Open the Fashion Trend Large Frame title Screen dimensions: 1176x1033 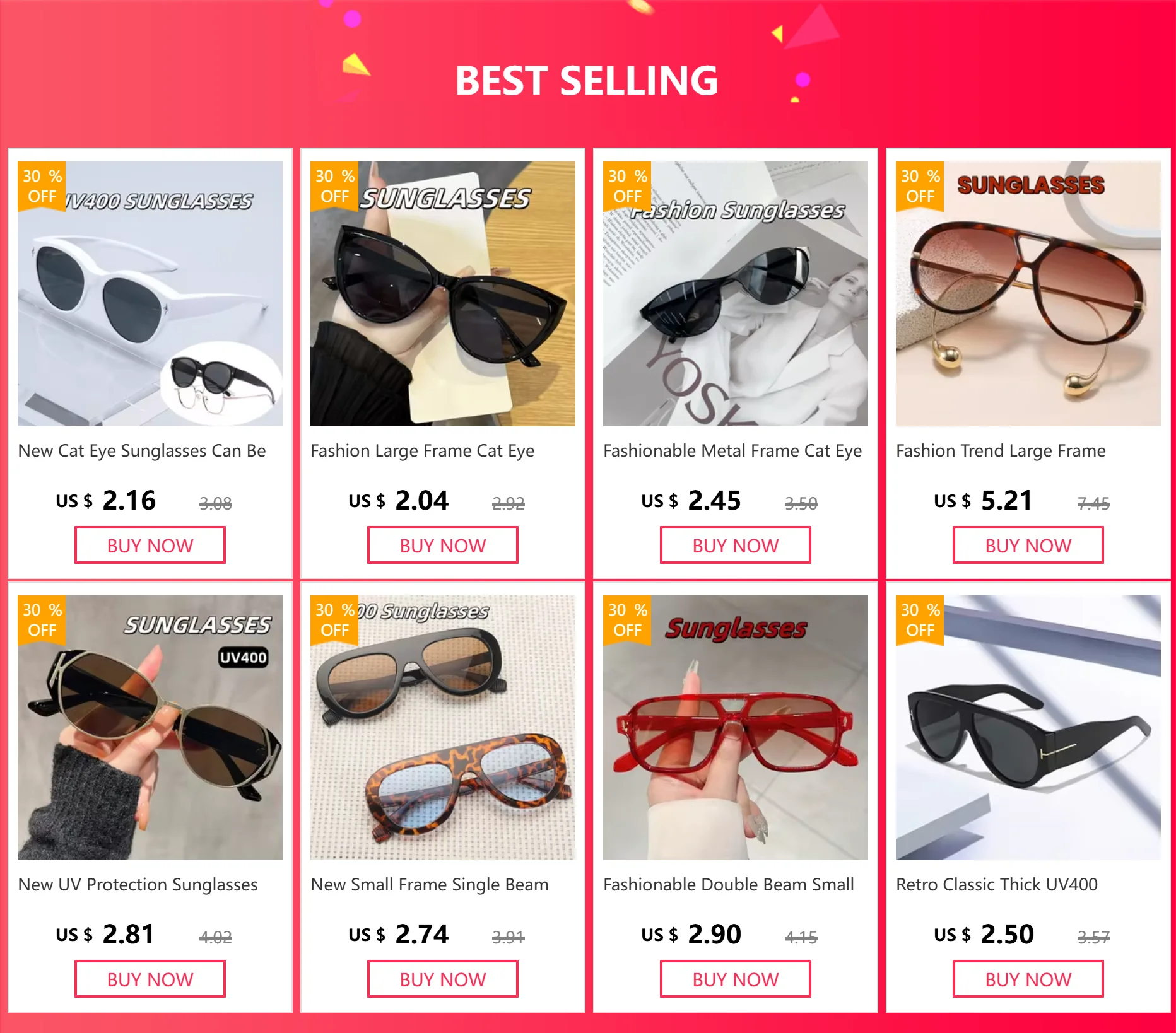(x=1001, y=451)
